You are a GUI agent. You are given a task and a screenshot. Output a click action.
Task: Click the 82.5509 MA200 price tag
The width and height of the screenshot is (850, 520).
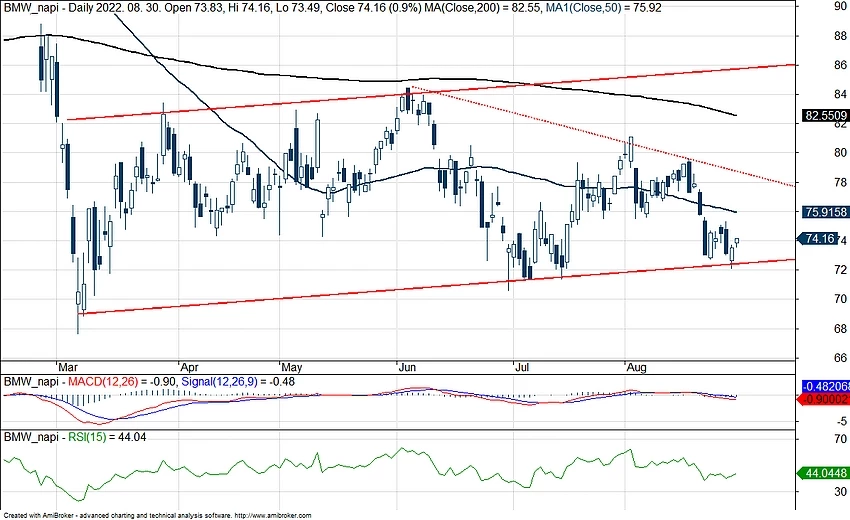point(824,116)
